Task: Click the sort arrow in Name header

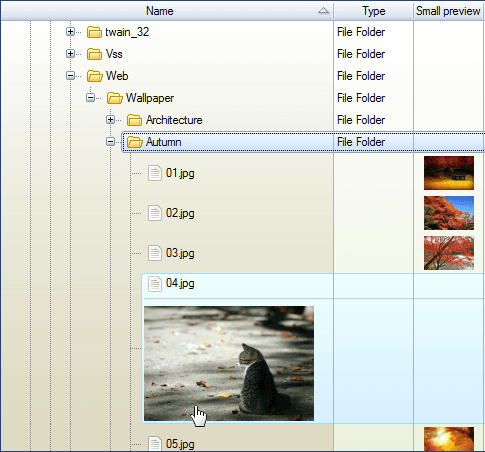Action: (323, 11)
